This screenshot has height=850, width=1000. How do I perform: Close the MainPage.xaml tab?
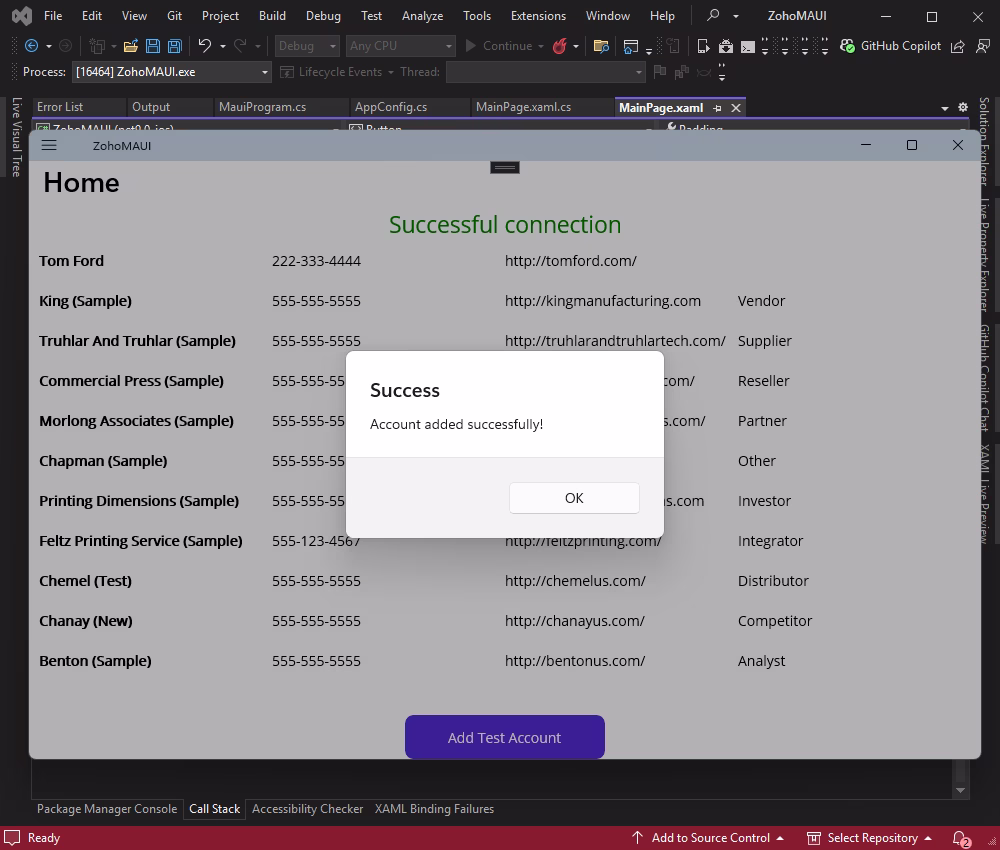tap(736, 108)
